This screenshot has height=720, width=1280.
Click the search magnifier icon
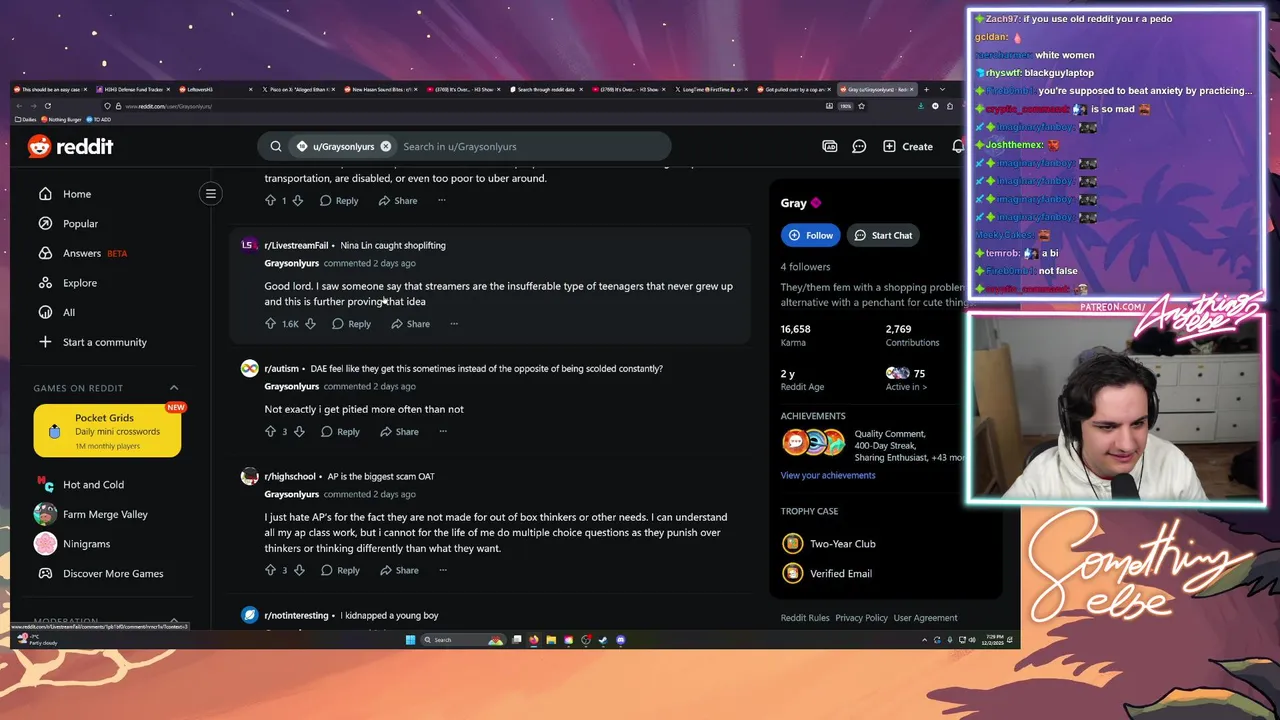276,146
